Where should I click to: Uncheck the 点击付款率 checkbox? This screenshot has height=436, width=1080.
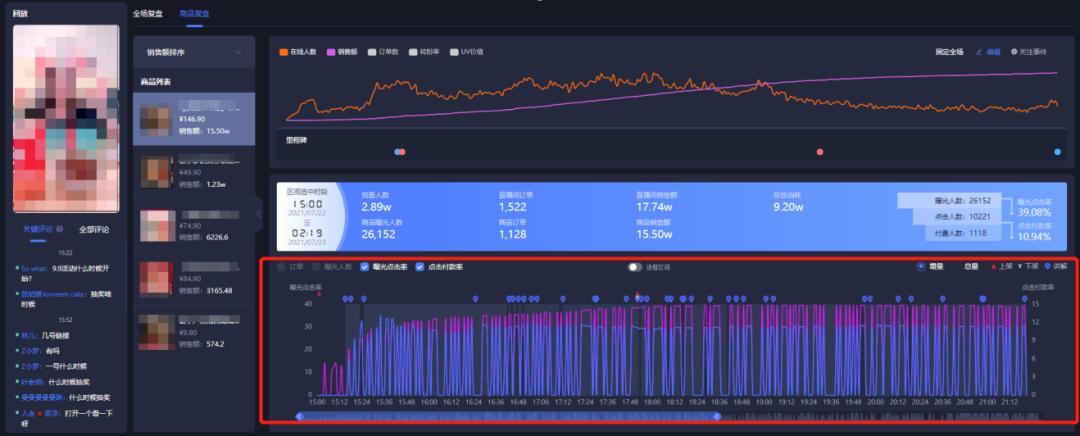(420, 267)
